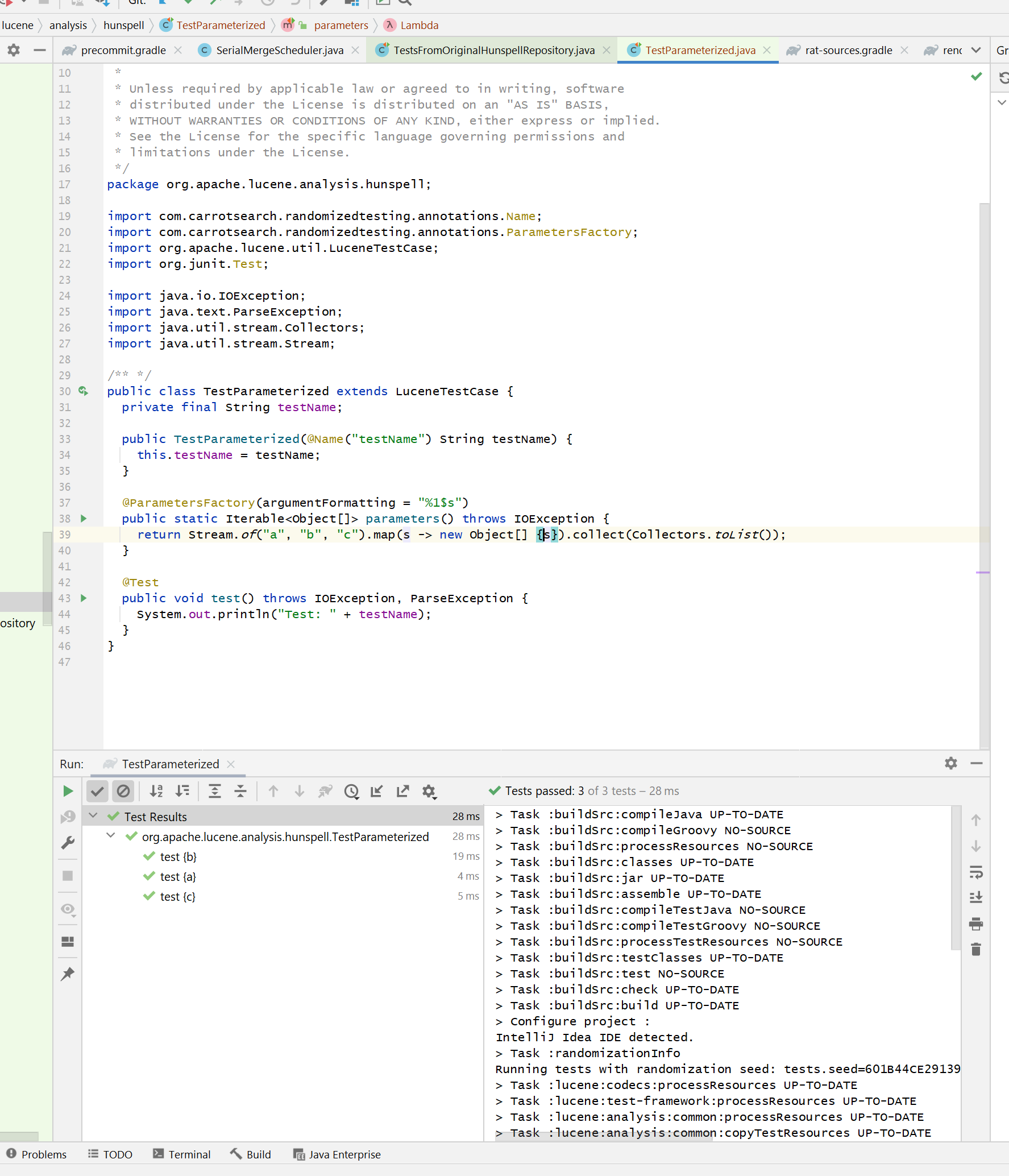Collapse the Test Results root node

click(x=93, y=816)
